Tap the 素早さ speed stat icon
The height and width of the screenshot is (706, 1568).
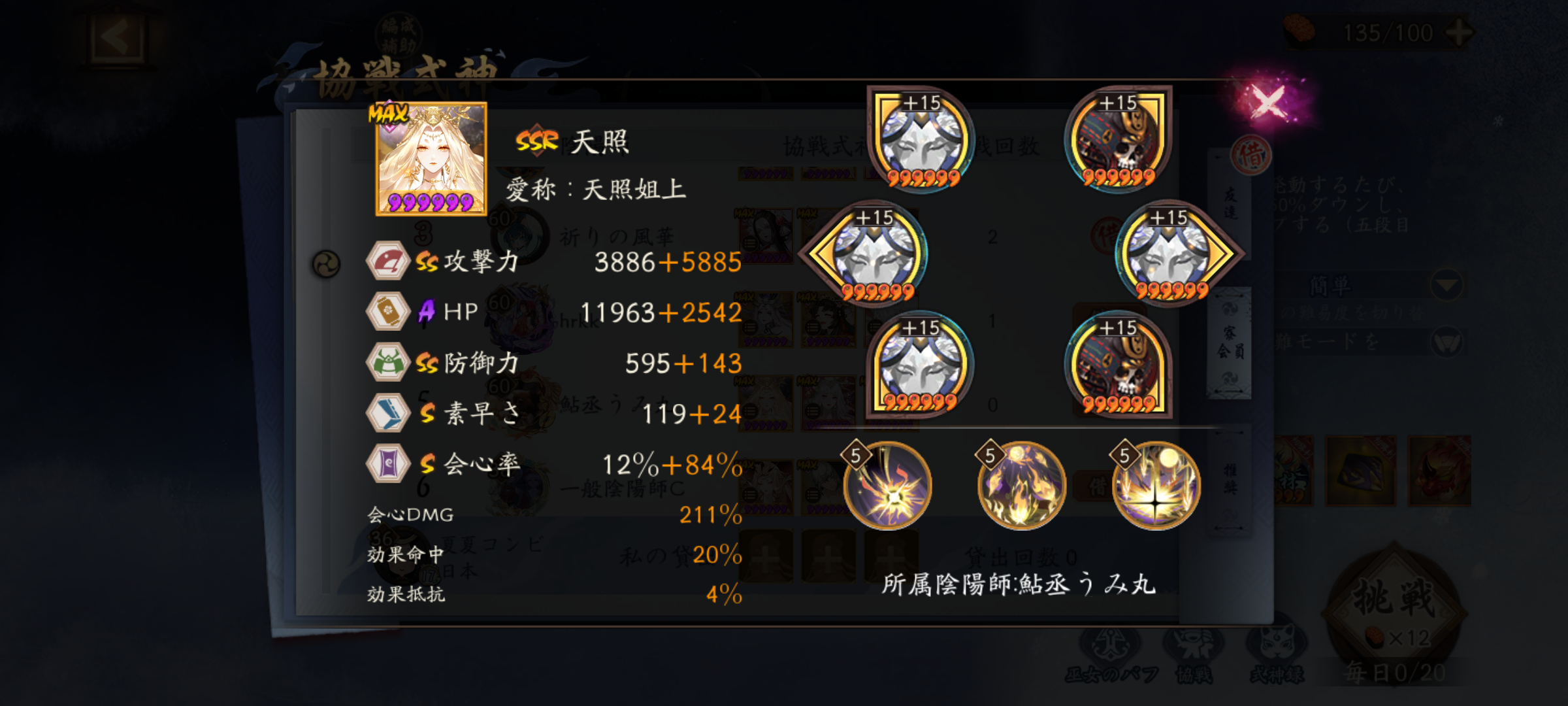(x=387, y=413)
